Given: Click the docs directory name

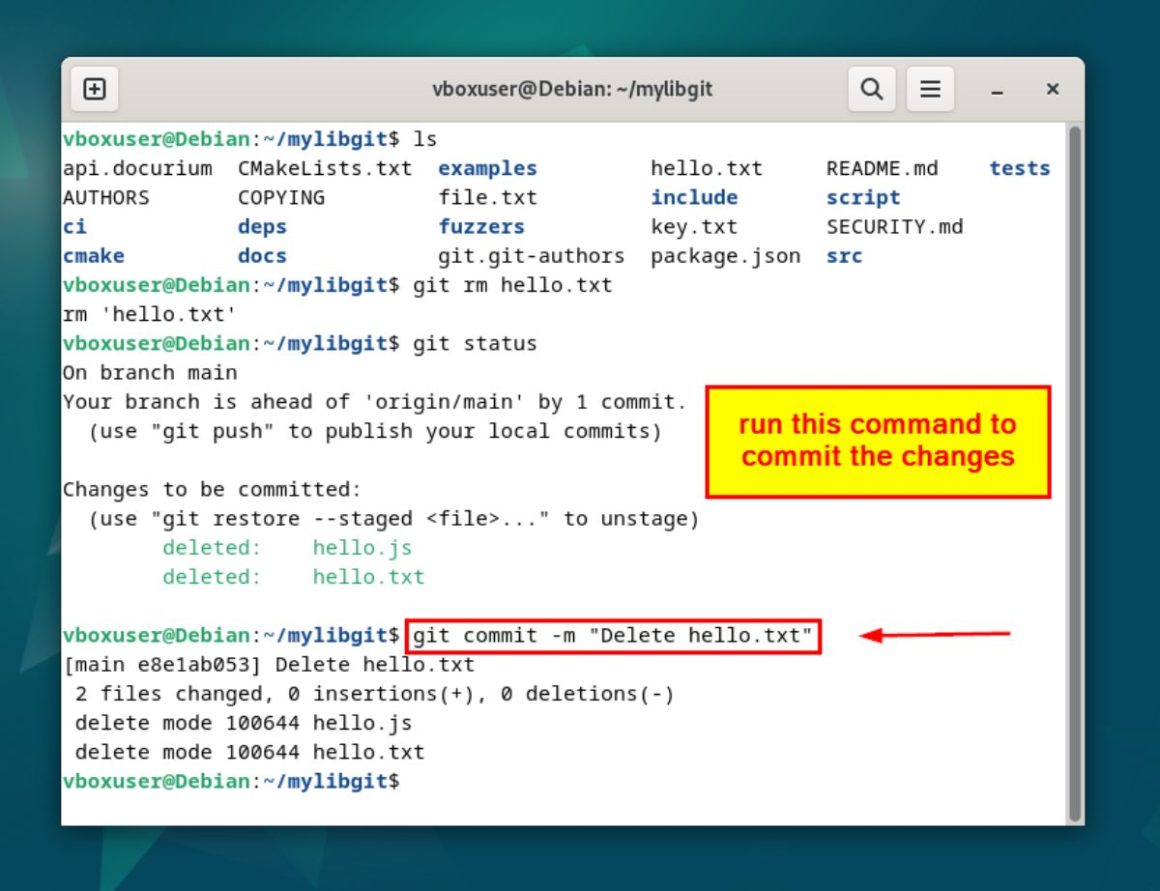Looking at the screenshot, I should point(262,256).
